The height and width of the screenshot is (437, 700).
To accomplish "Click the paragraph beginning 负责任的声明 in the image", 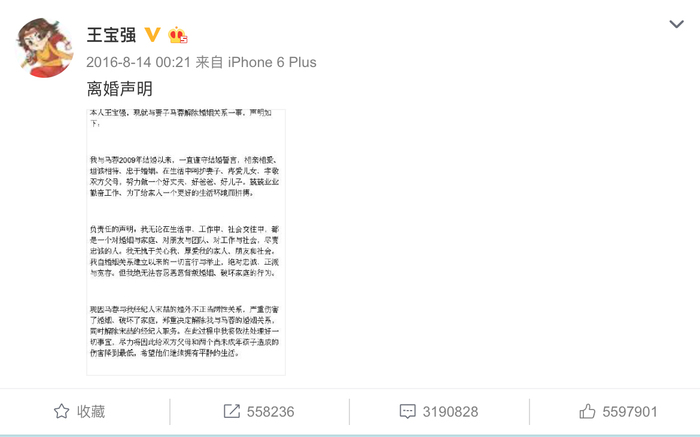I will (184, 251).
